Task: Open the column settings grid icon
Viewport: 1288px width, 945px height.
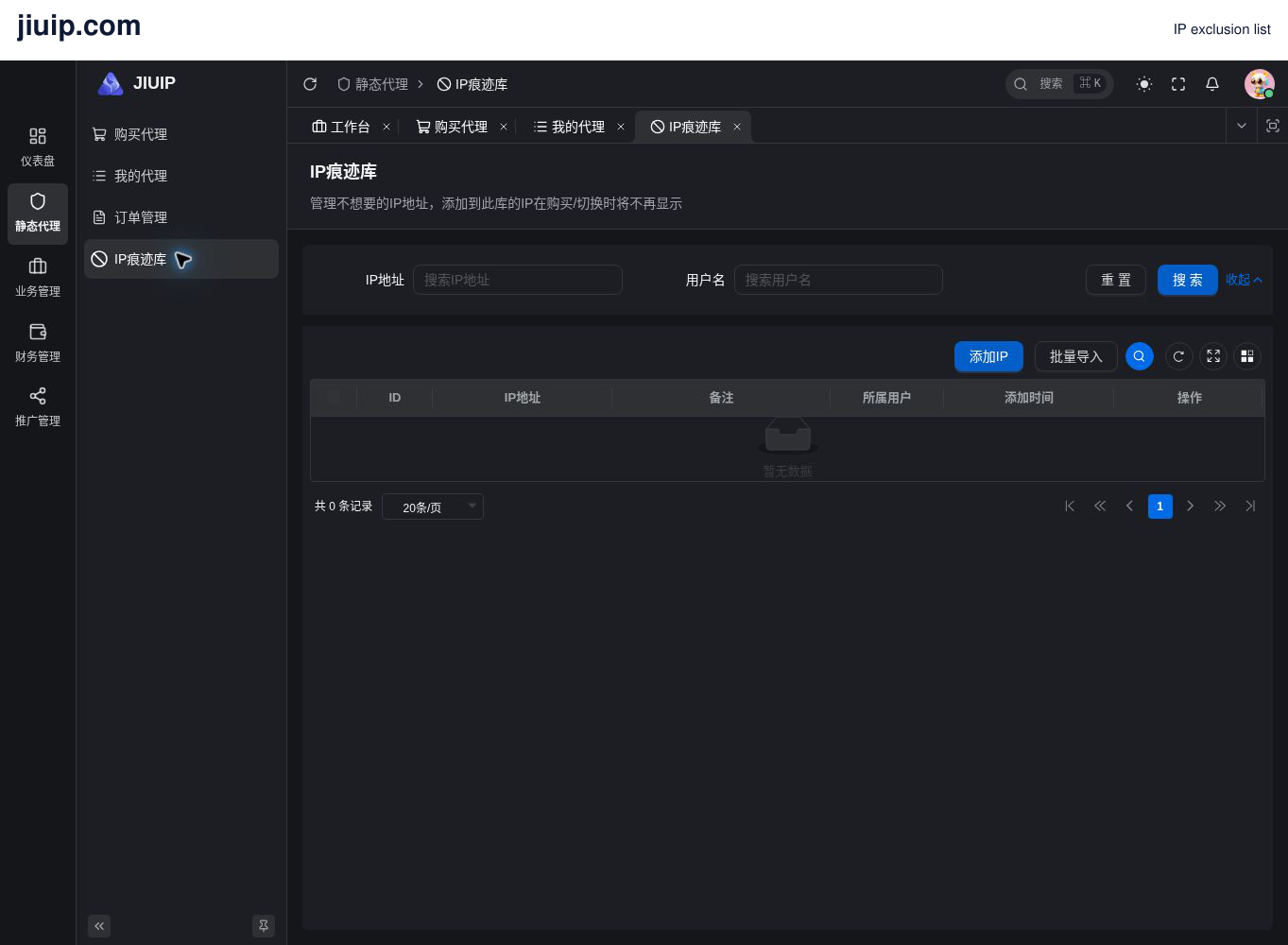Action: [1247, 356]
